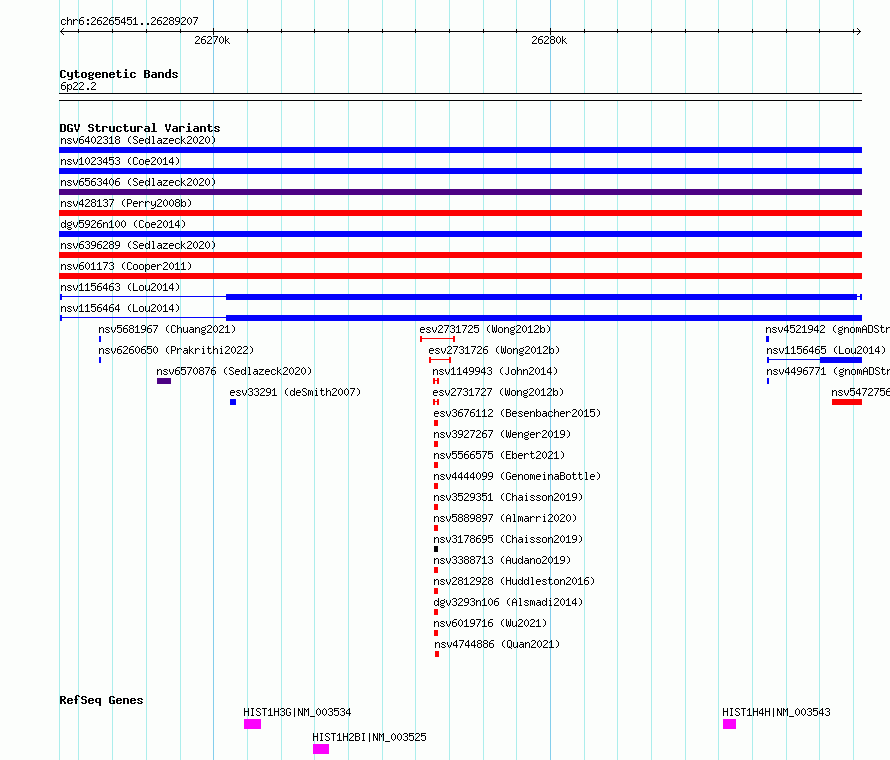Click the 26270k ruler position label

point(212,40)
